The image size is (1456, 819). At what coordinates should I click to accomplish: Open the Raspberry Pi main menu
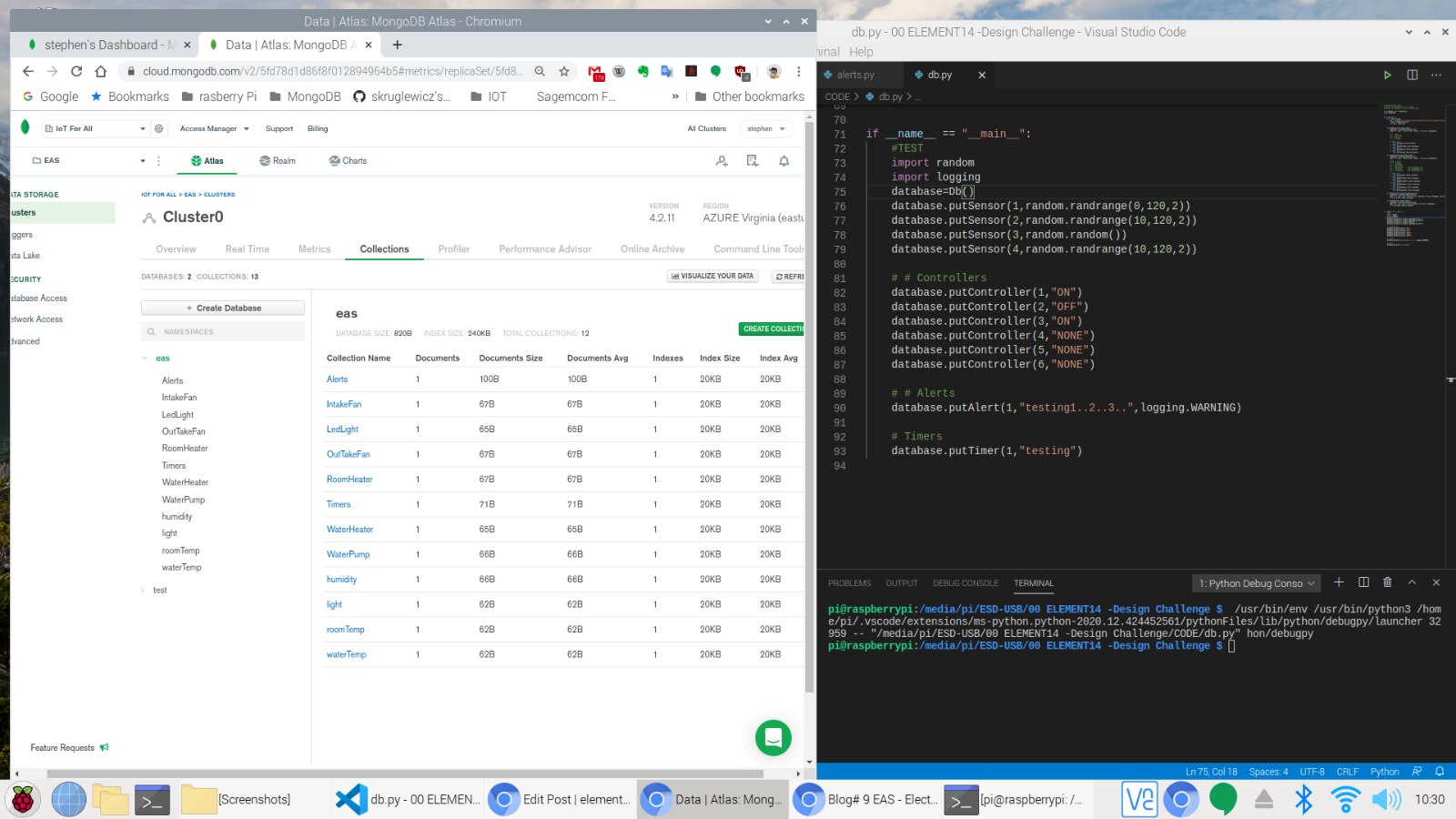23,800
